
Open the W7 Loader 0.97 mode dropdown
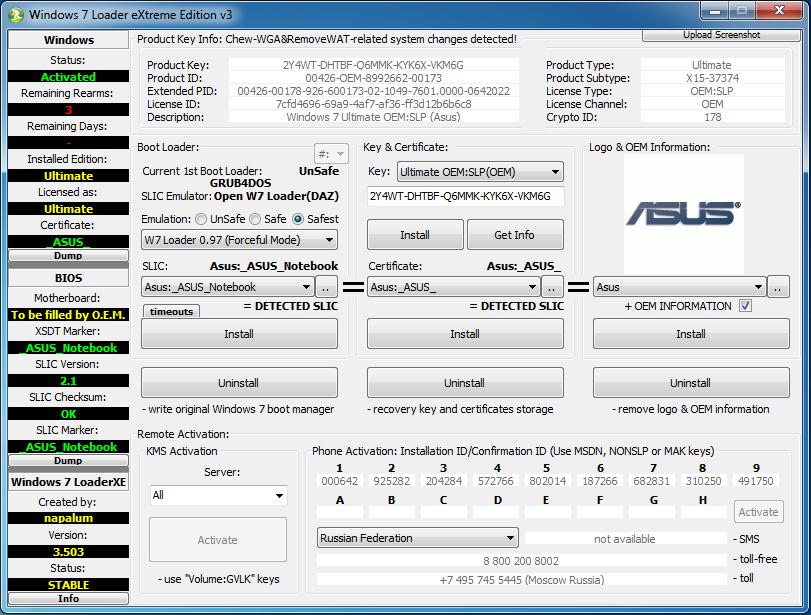239,240
